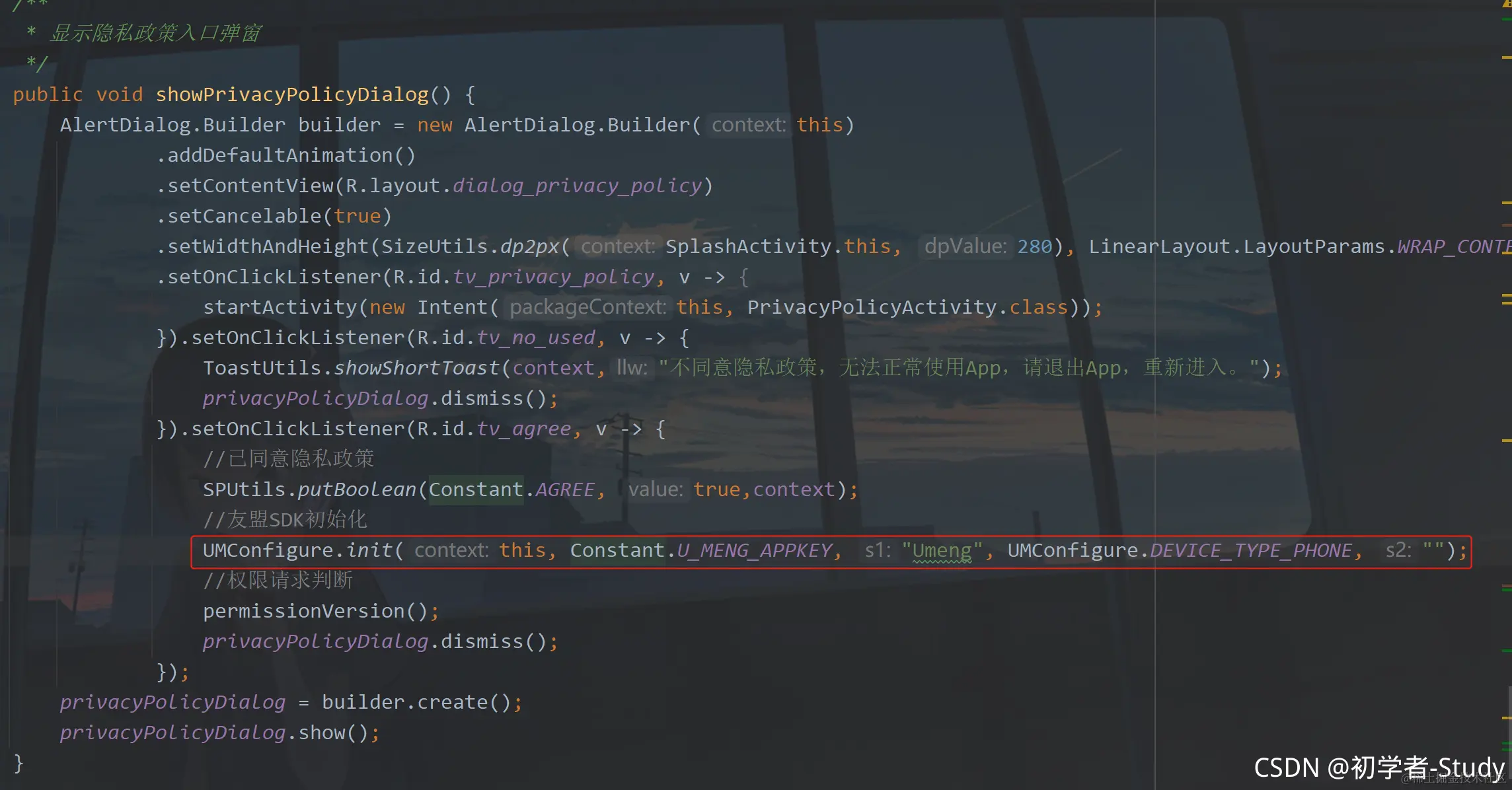
Task: Click the builder.create() call
Action: tap(416, 702)
